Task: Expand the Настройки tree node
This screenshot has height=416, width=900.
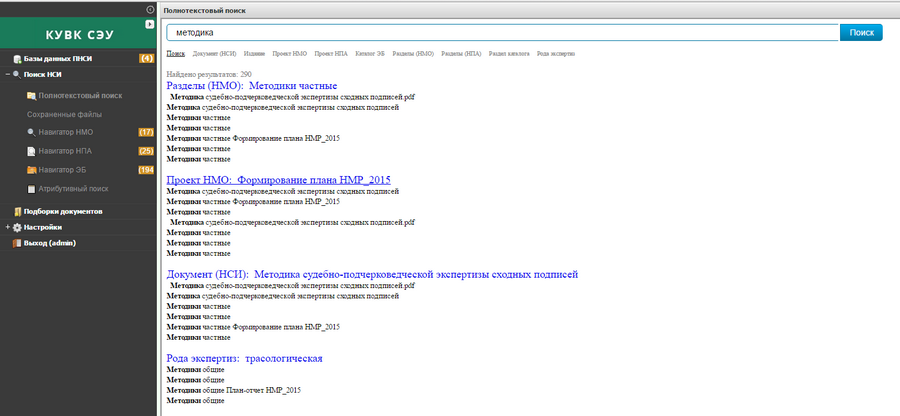Action: [7, 227]
